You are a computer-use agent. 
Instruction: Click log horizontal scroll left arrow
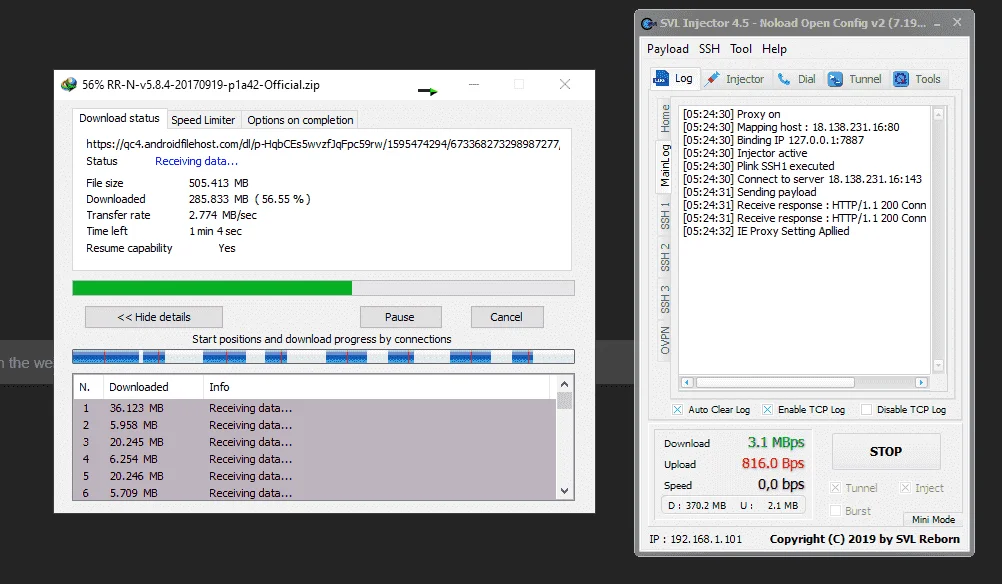[x=687, y=382]
